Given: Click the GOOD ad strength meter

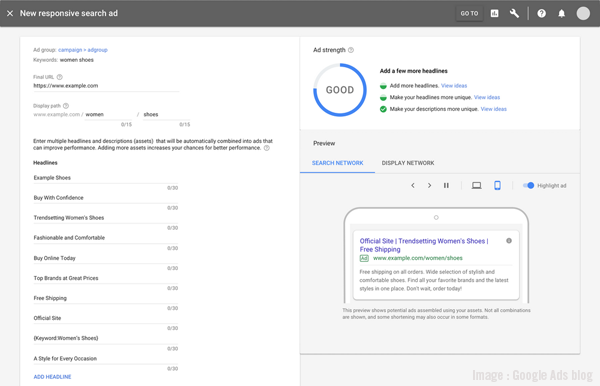Looking at the screenshot, I should coord(340,90).
